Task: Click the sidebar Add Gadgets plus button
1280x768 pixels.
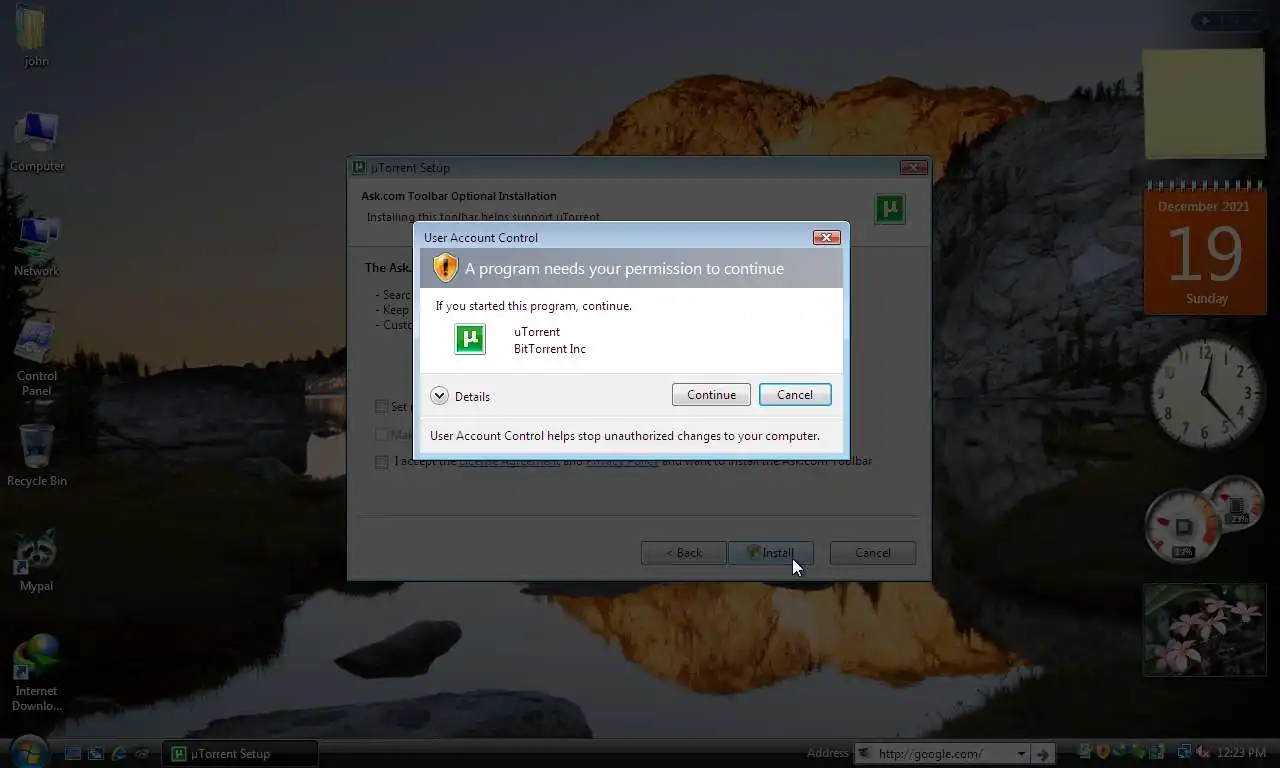Action: coord(1205,20)
